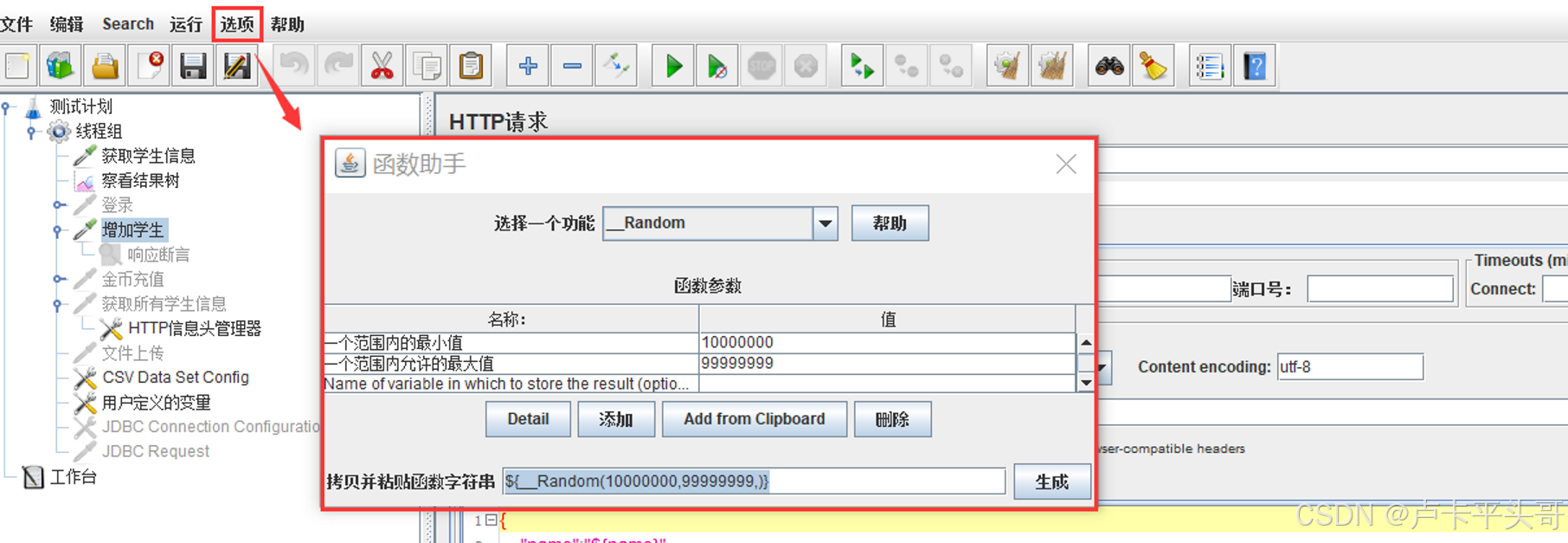This screenshot has height=543, width=1568.
Task: Click the Open file folder icon
Action: point(105,66)
